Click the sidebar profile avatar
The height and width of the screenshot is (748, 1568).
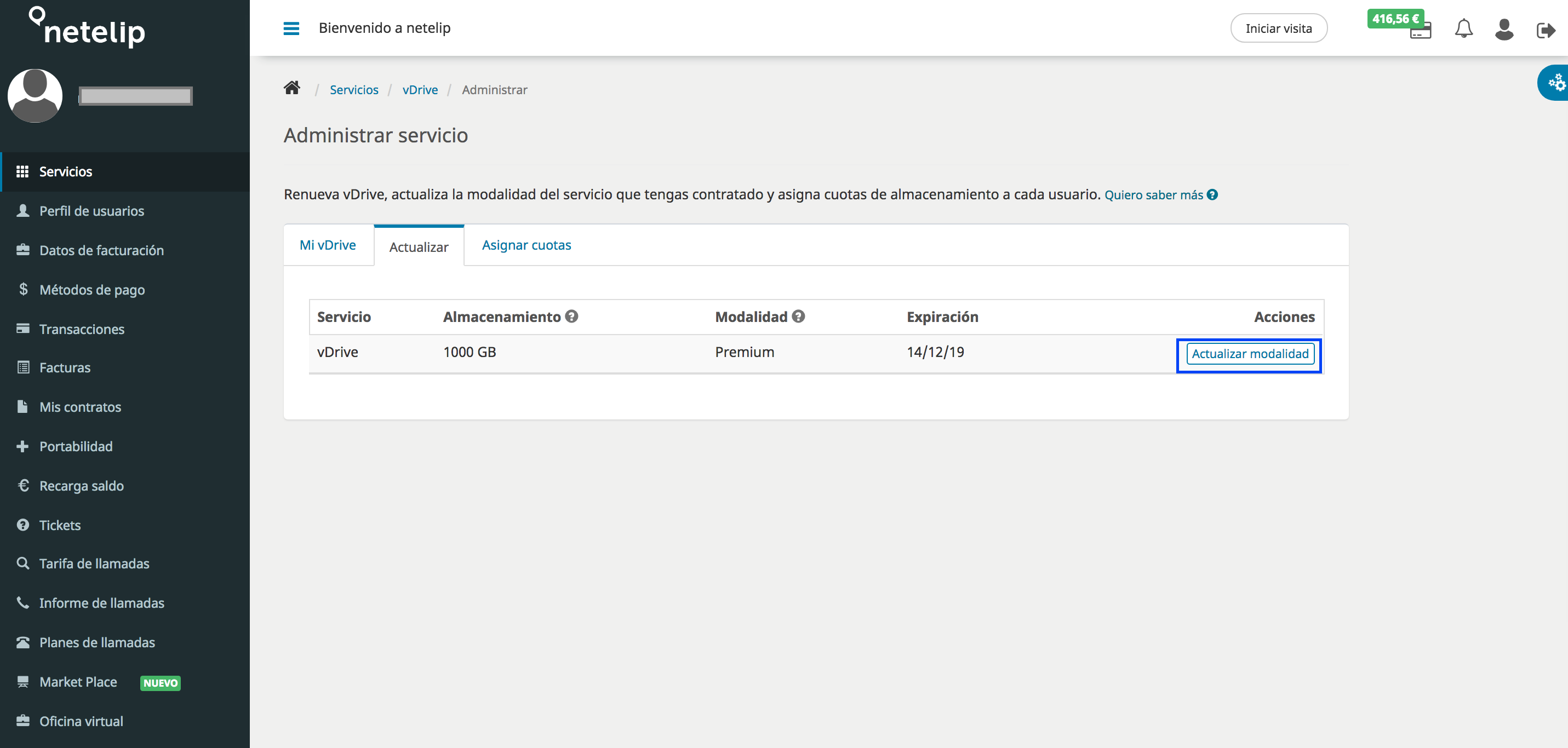(x=35, y=96)
